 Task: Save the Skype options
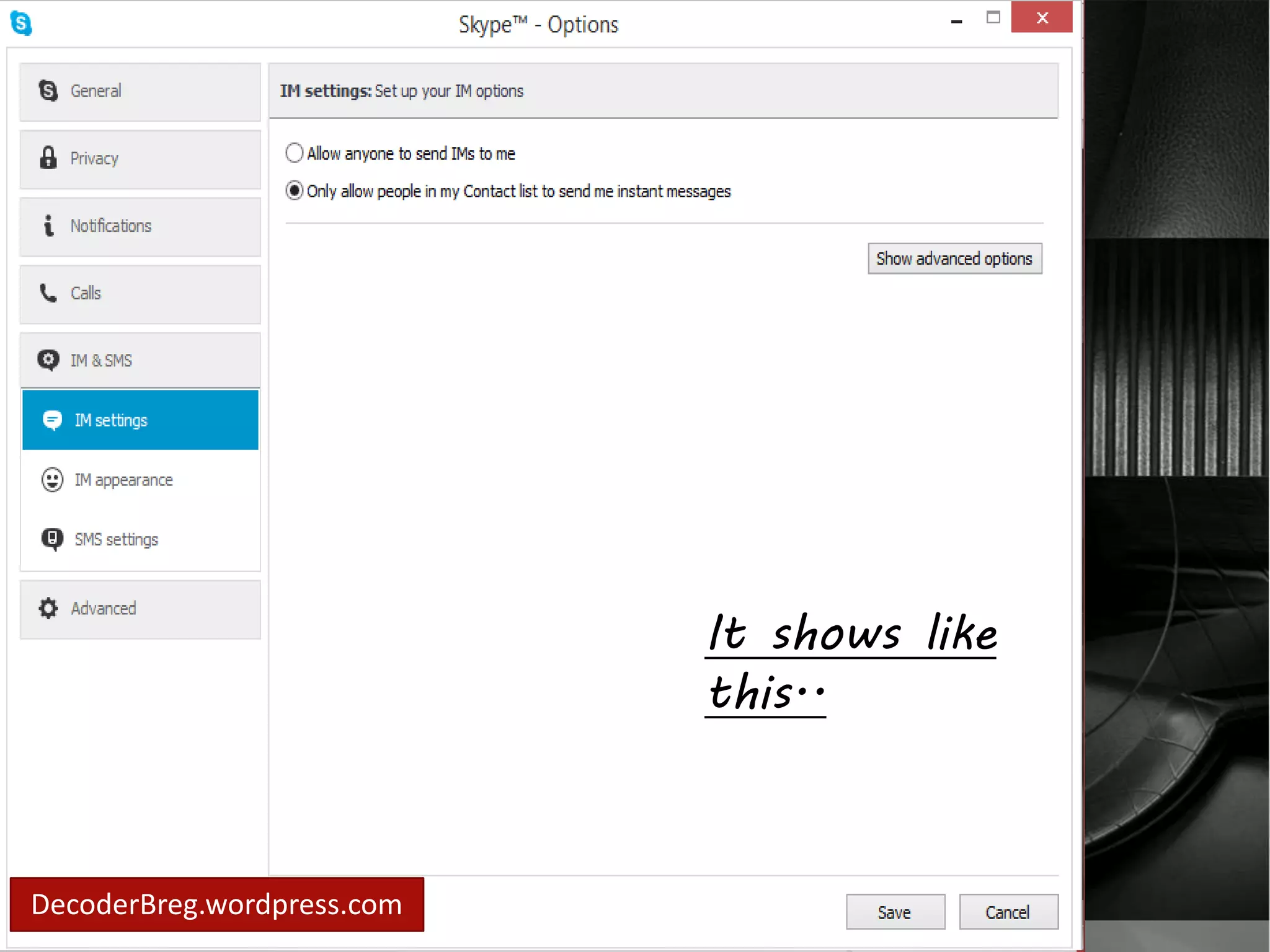pos(895,912)
